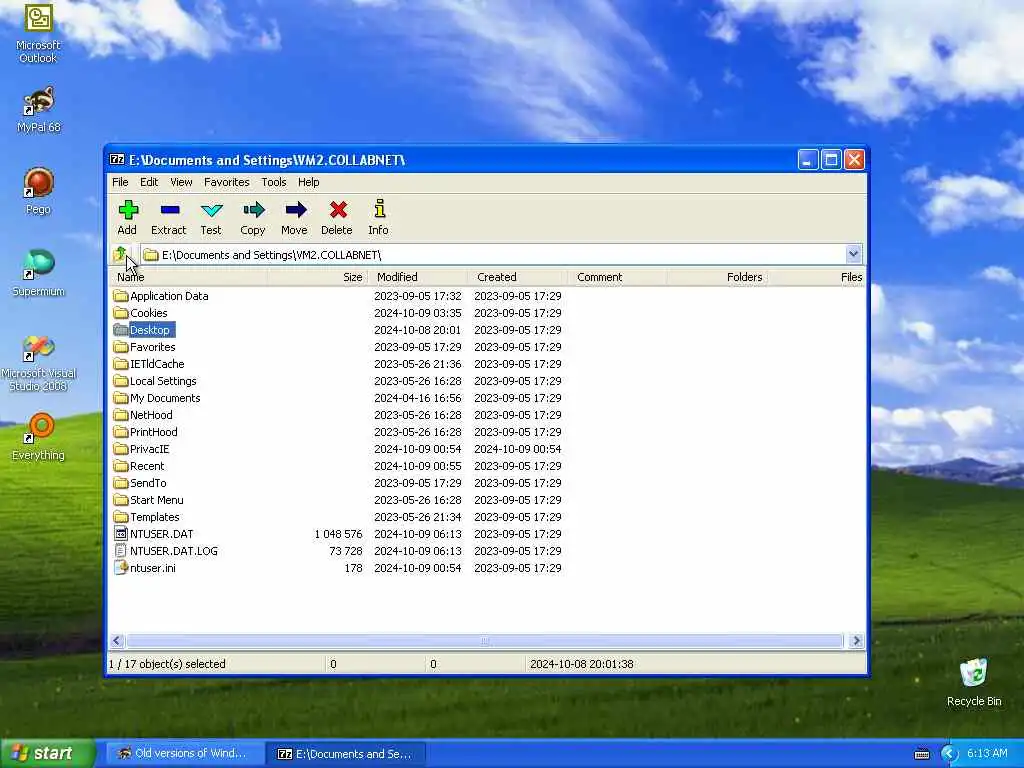
Task: Click the 7-Zip title bar icon
Action: [x=117, y=159]
